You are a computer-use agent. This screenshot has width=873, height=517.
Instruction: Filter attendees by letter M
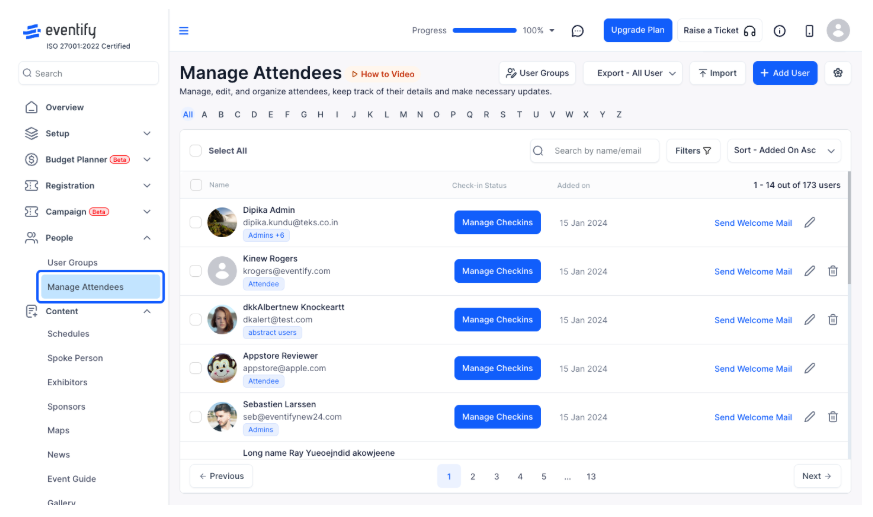click(403, 115)
